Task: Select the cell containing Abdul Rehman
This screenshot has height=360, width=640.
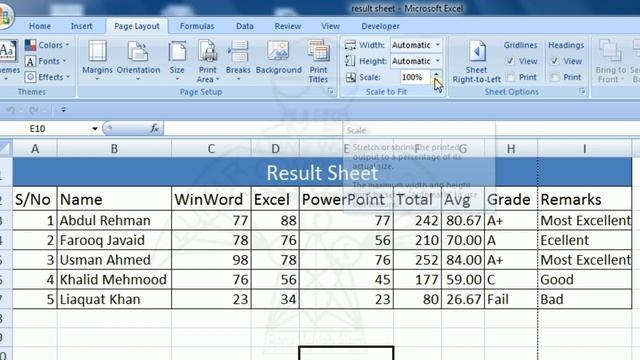Action: 114,220
